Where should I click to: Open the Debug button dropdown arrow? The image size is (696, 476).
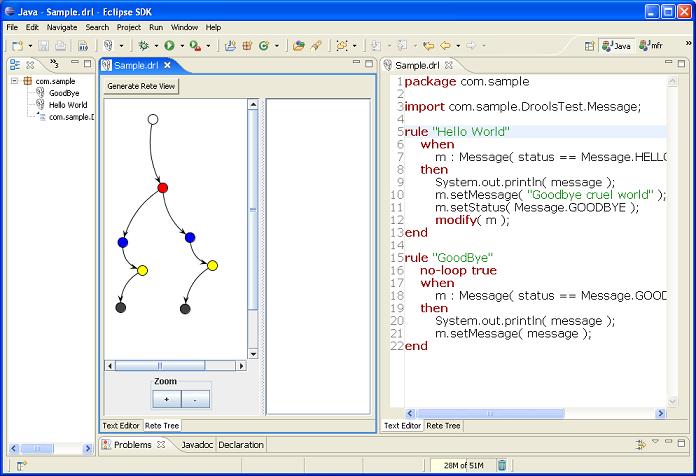(x=156, y=46)
